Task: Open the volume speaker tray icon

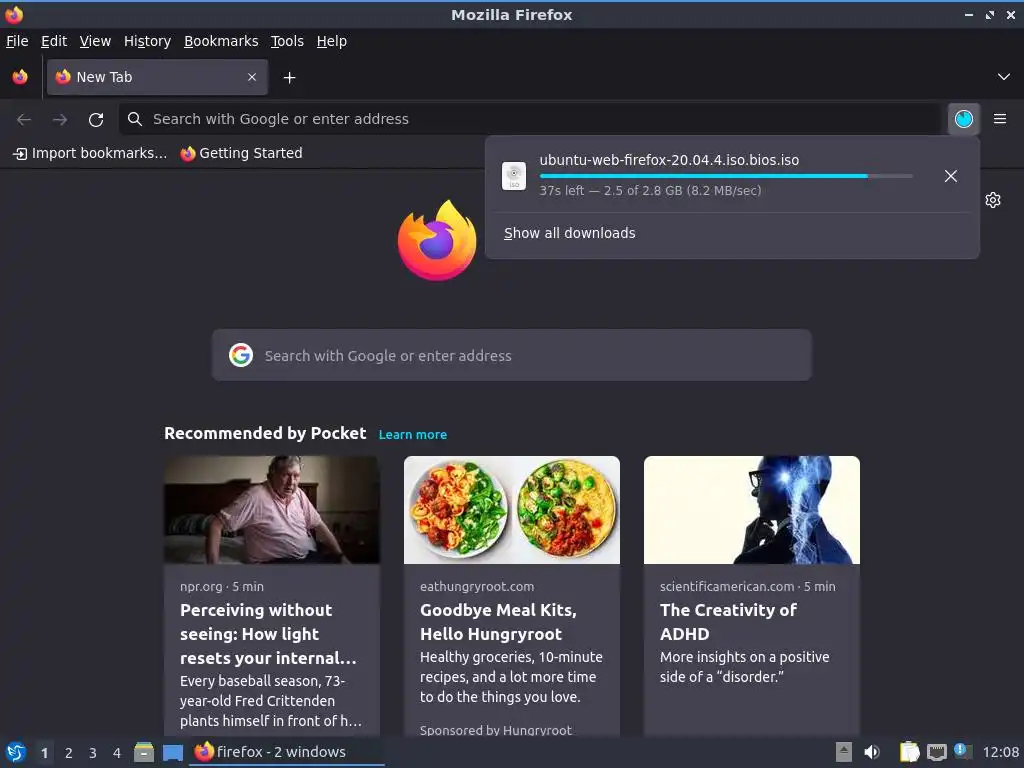Action: tap(872, 752)
